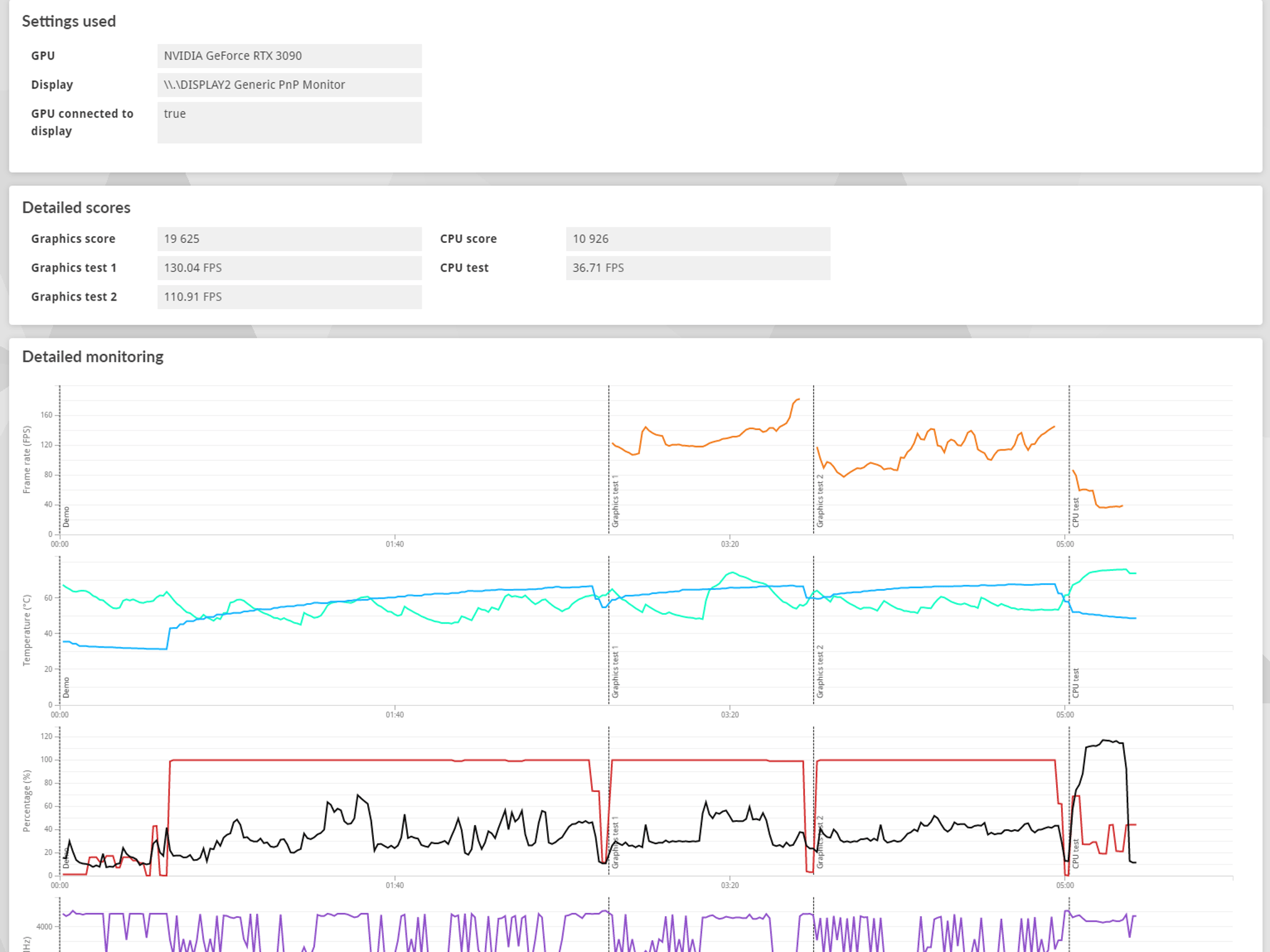Click the Graphics score value 19 625

click(289, 239)
